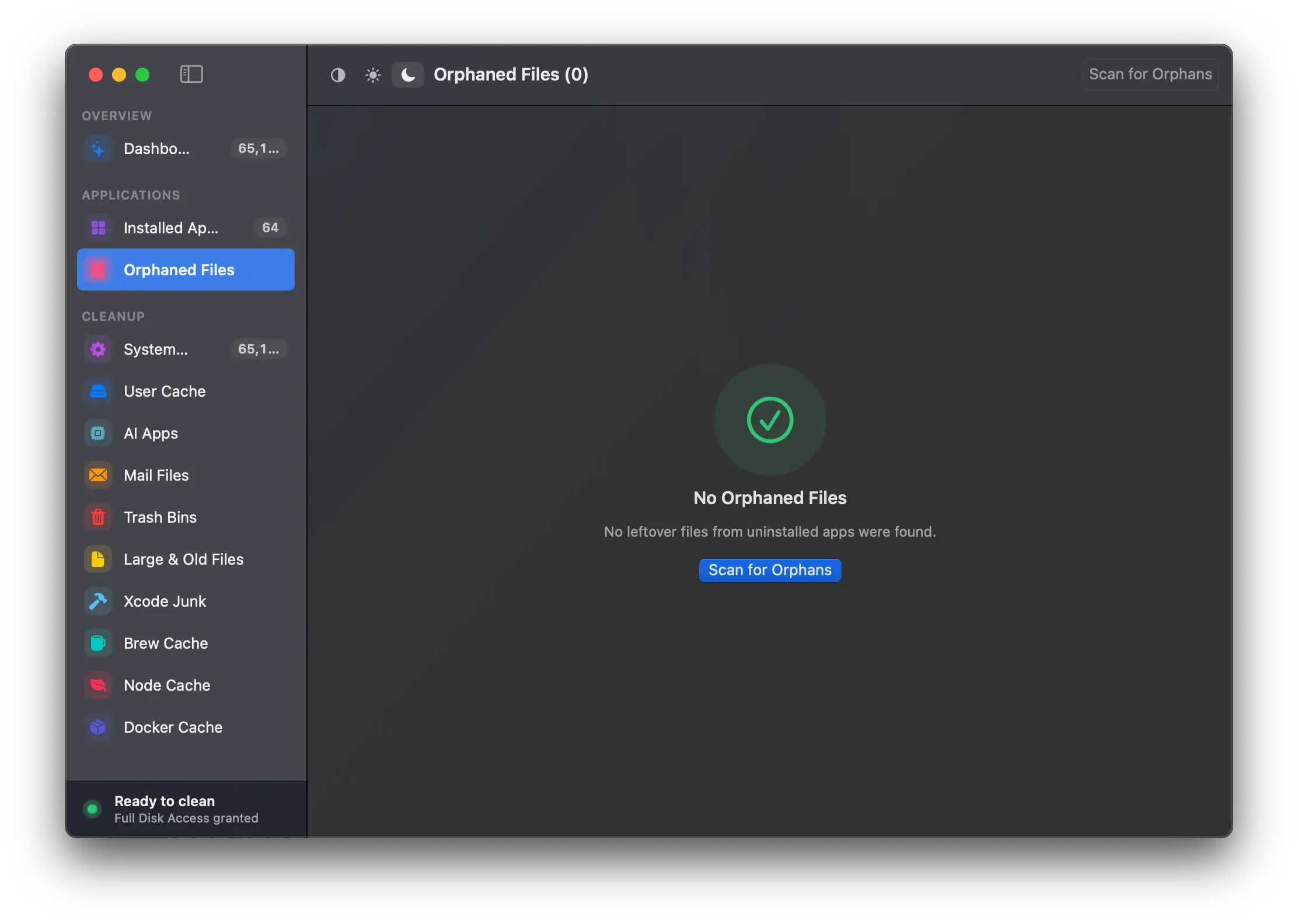Click the Trash Bins trash icon
This screenshot has height=924, width=1298.
click(x=98, y=517)
